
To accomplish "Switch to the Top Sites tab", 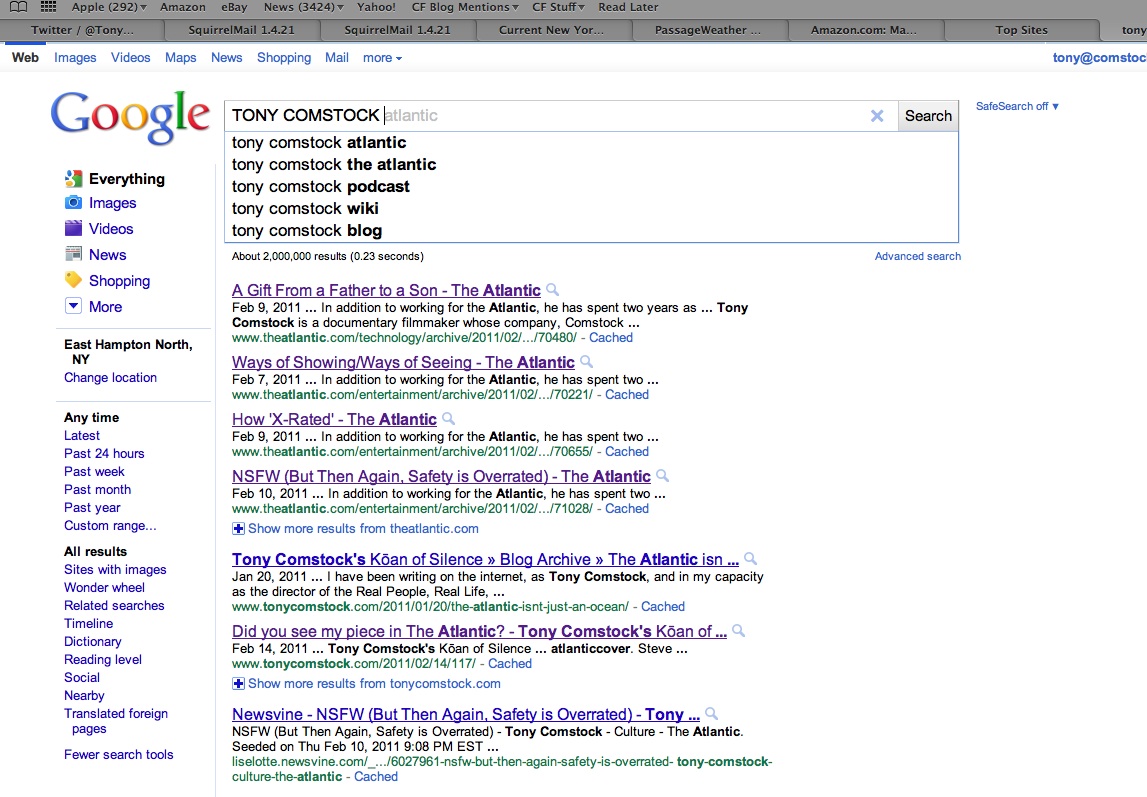I will (x=1021, y=30).
